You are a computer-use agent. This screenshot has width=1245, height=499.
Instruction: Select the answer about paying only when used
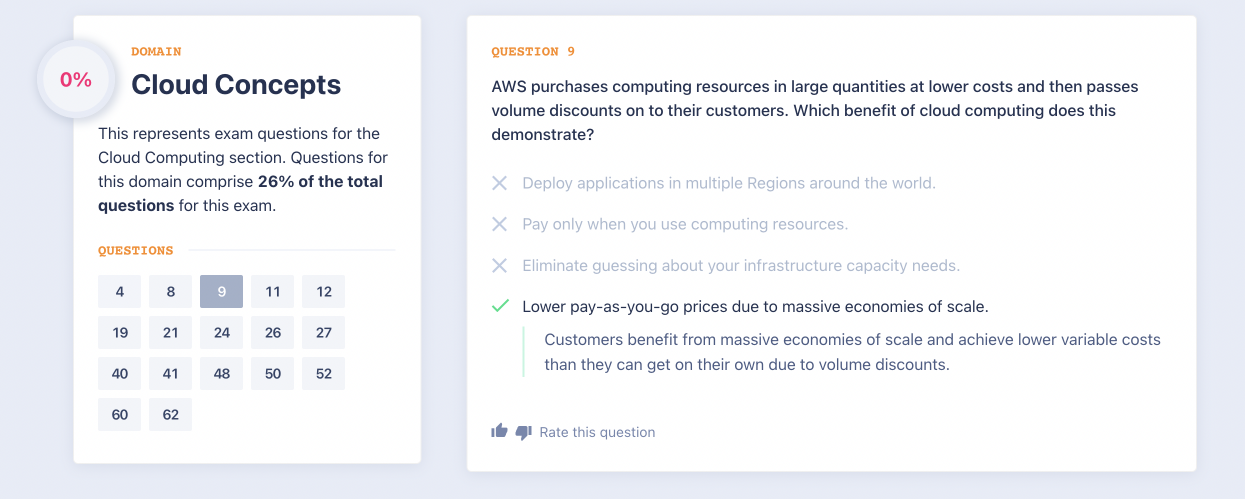coord(684,224)
